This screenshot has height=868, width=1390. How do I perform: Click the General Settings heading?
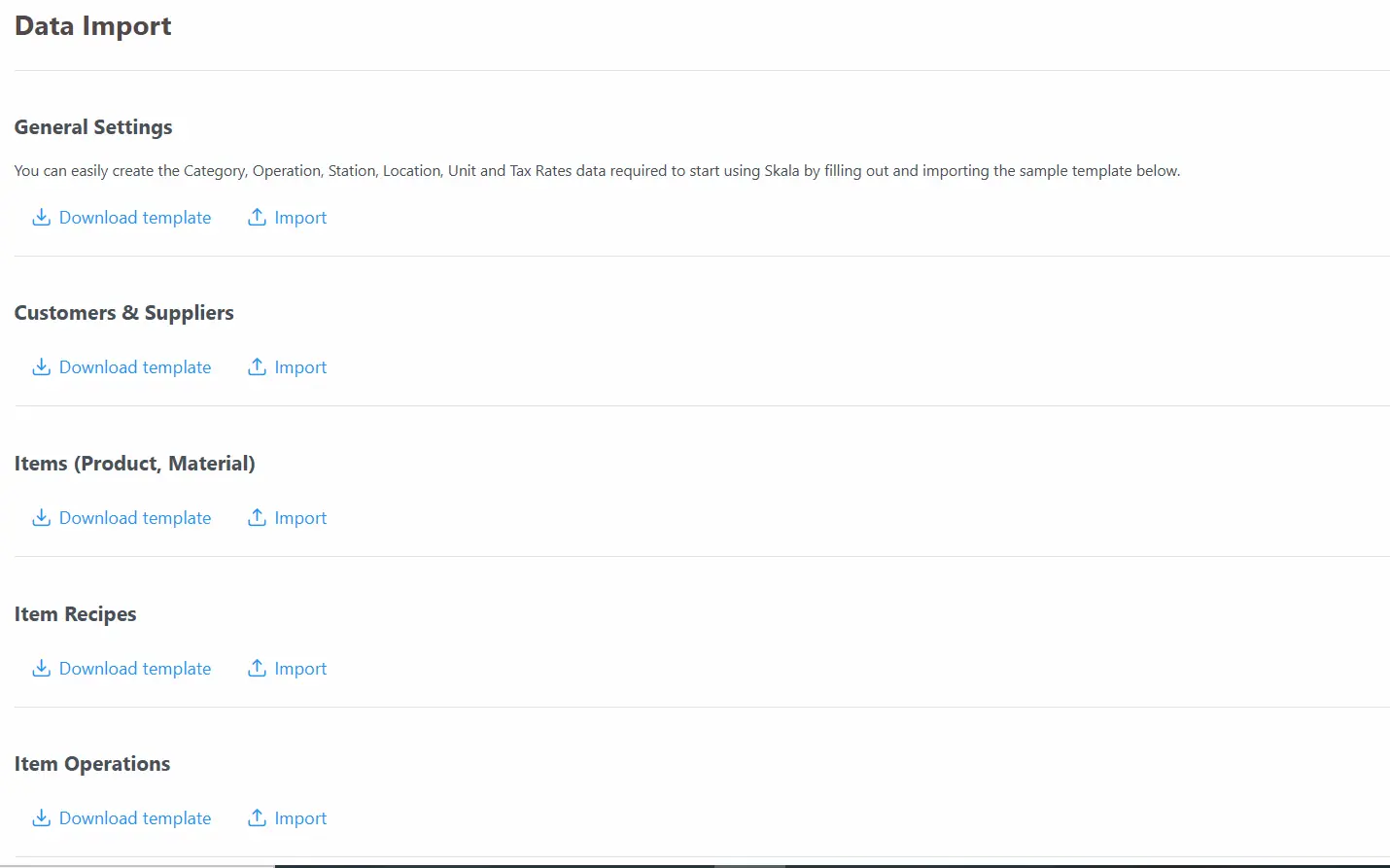point(93,127)
